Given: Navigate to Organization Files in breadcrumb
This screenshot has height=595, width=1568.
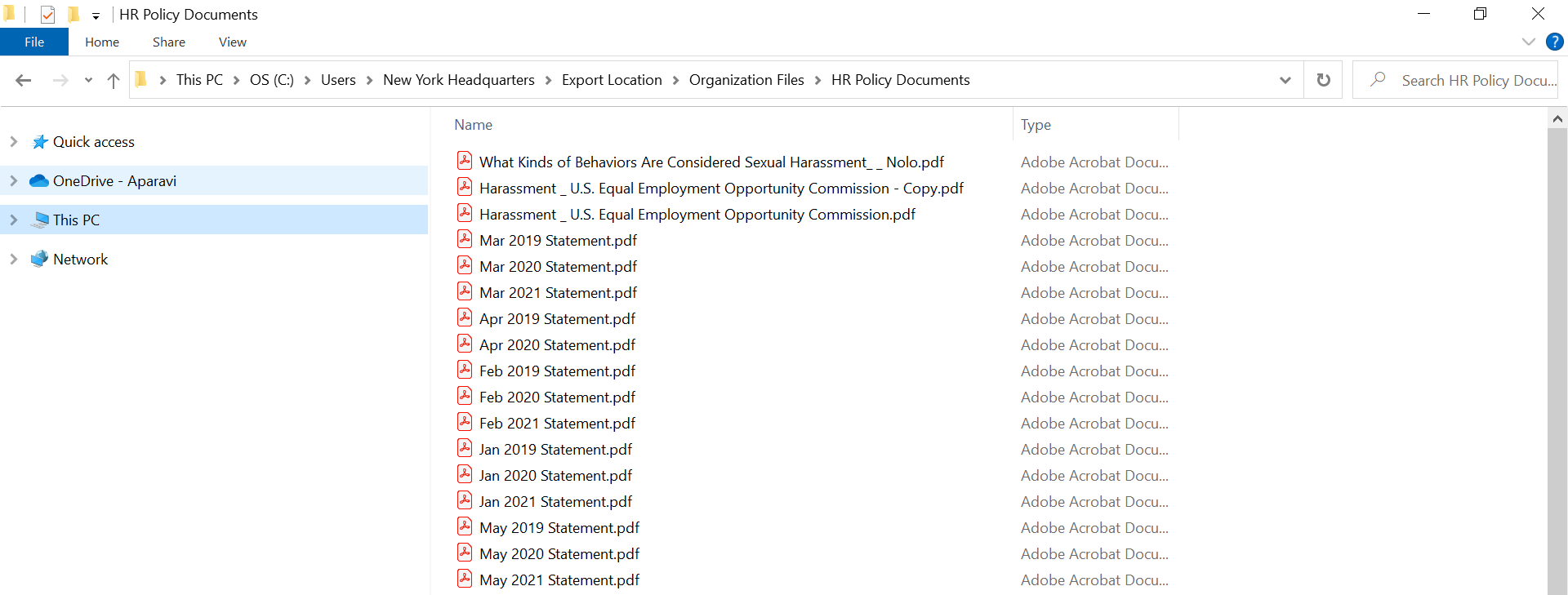Looking at the screenshot, I should tap(746, 80).
